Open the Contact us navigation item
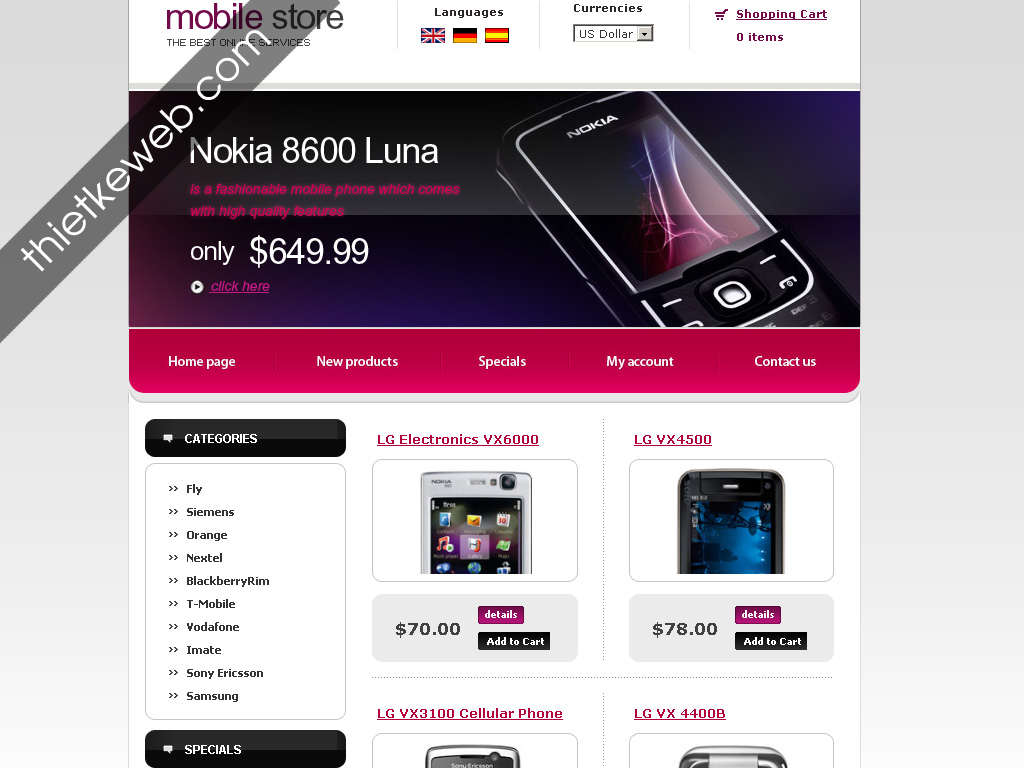 (785, 361)
